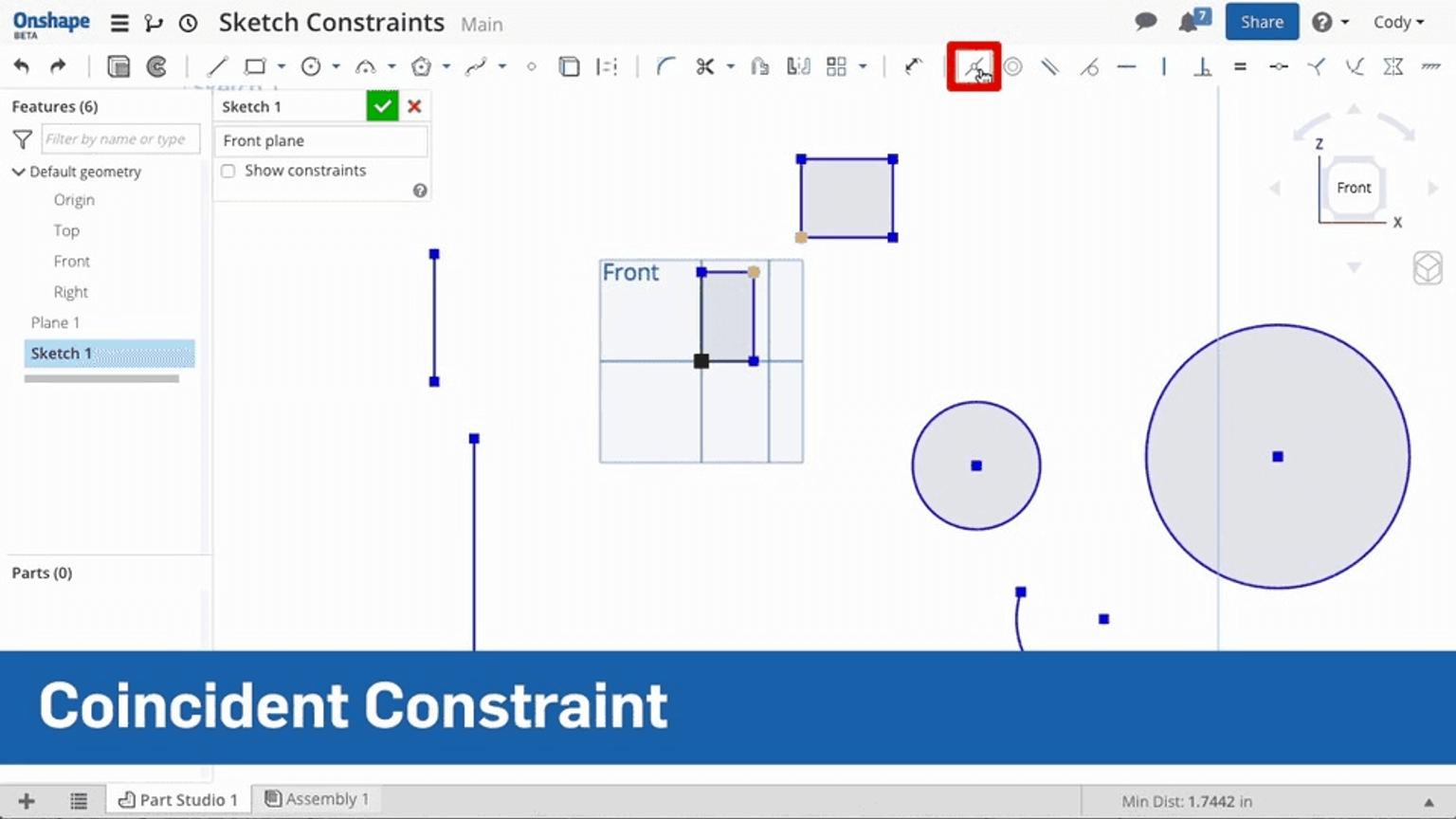Apply the Vertical constraint
The height and width of the screenshot is (819, 1456).
click(x=1164, y=66)
